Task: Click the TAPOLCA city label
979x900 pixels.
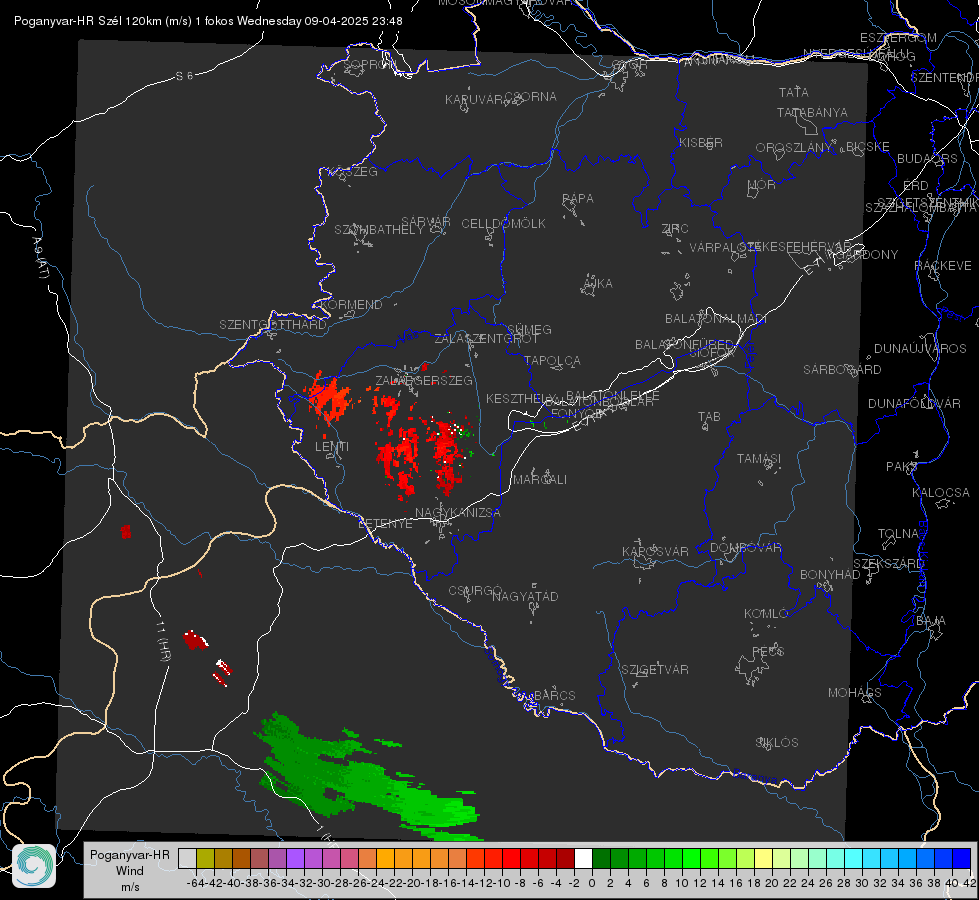Action: click(552, 360)
